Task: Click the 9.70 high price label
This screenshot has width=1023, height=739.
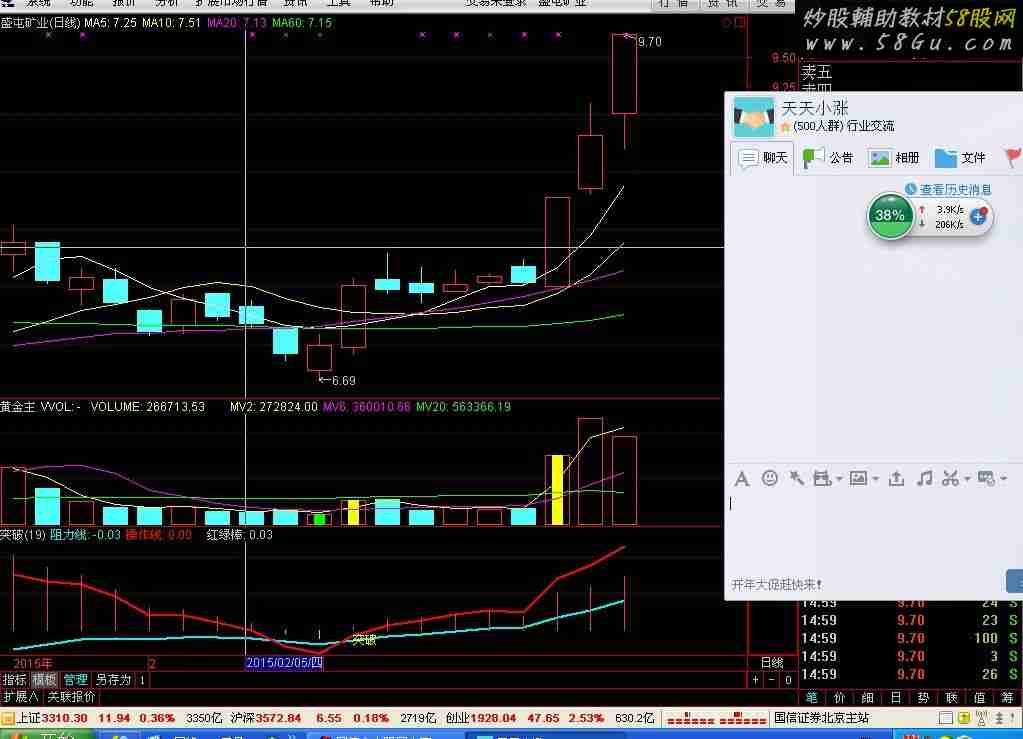Action: click(650, 42)
